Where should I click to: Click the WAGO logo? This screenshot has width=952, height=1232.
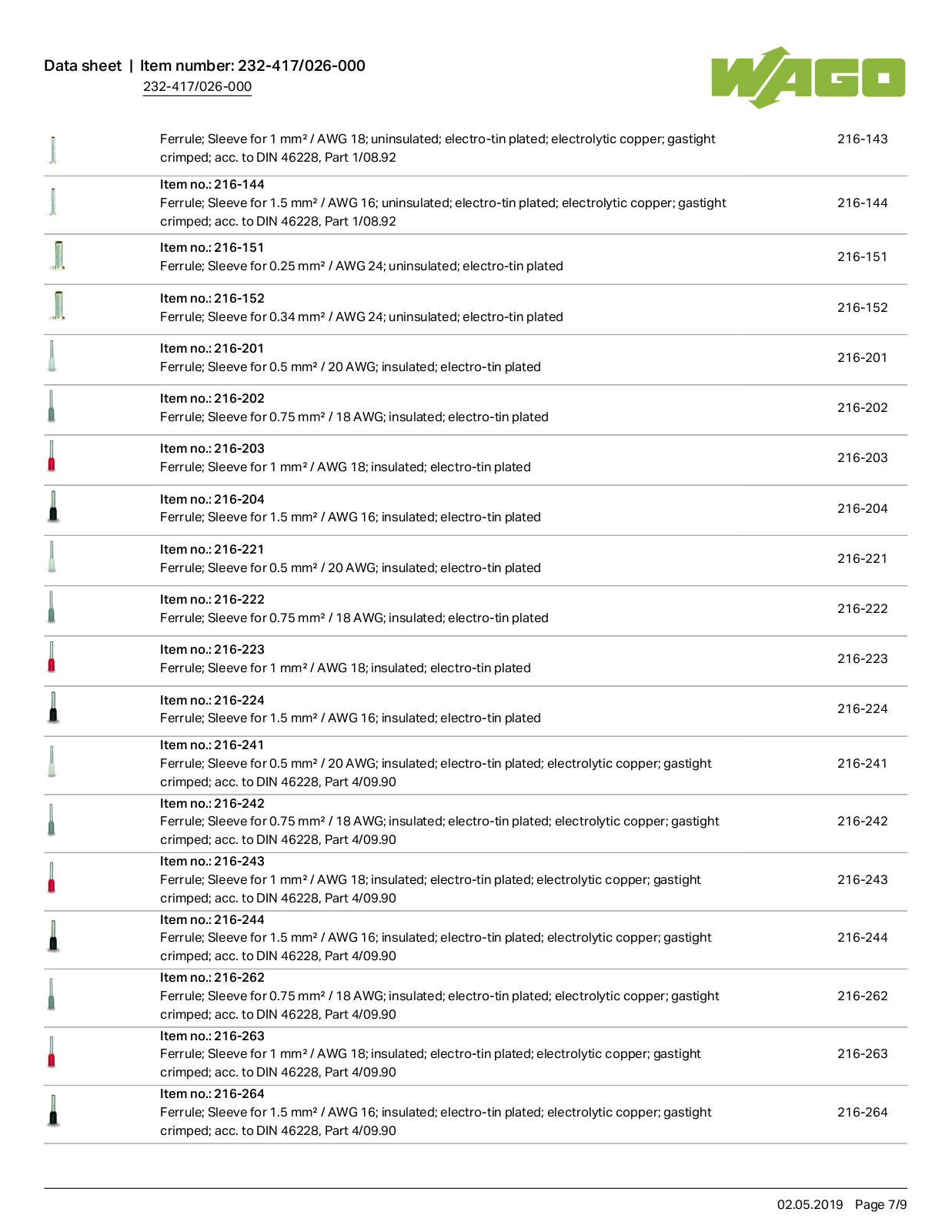[808, 77]
